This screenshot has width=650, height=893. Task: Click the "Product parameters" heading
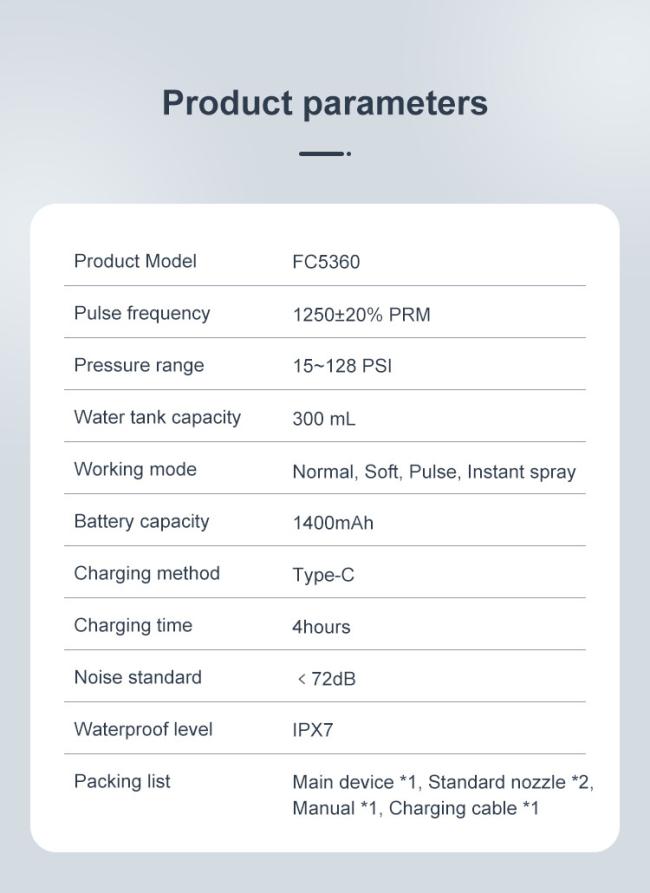pos(324,103)
